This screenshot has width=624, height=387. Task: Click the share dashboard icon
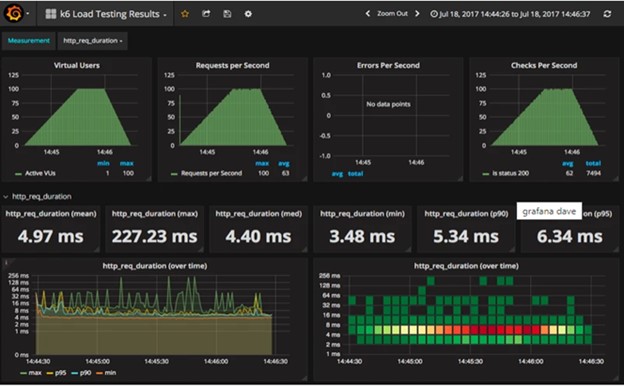coord(206,14)
